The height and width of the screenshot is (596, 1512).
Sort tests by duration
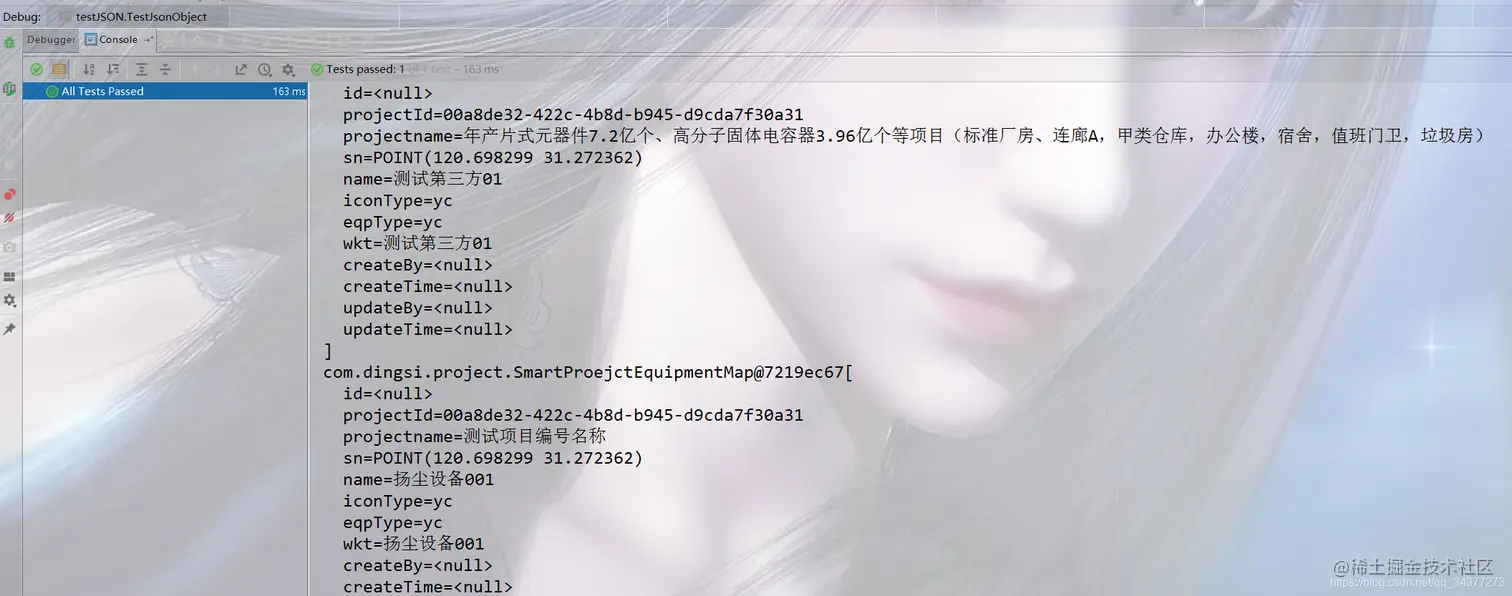pos(113,69)
